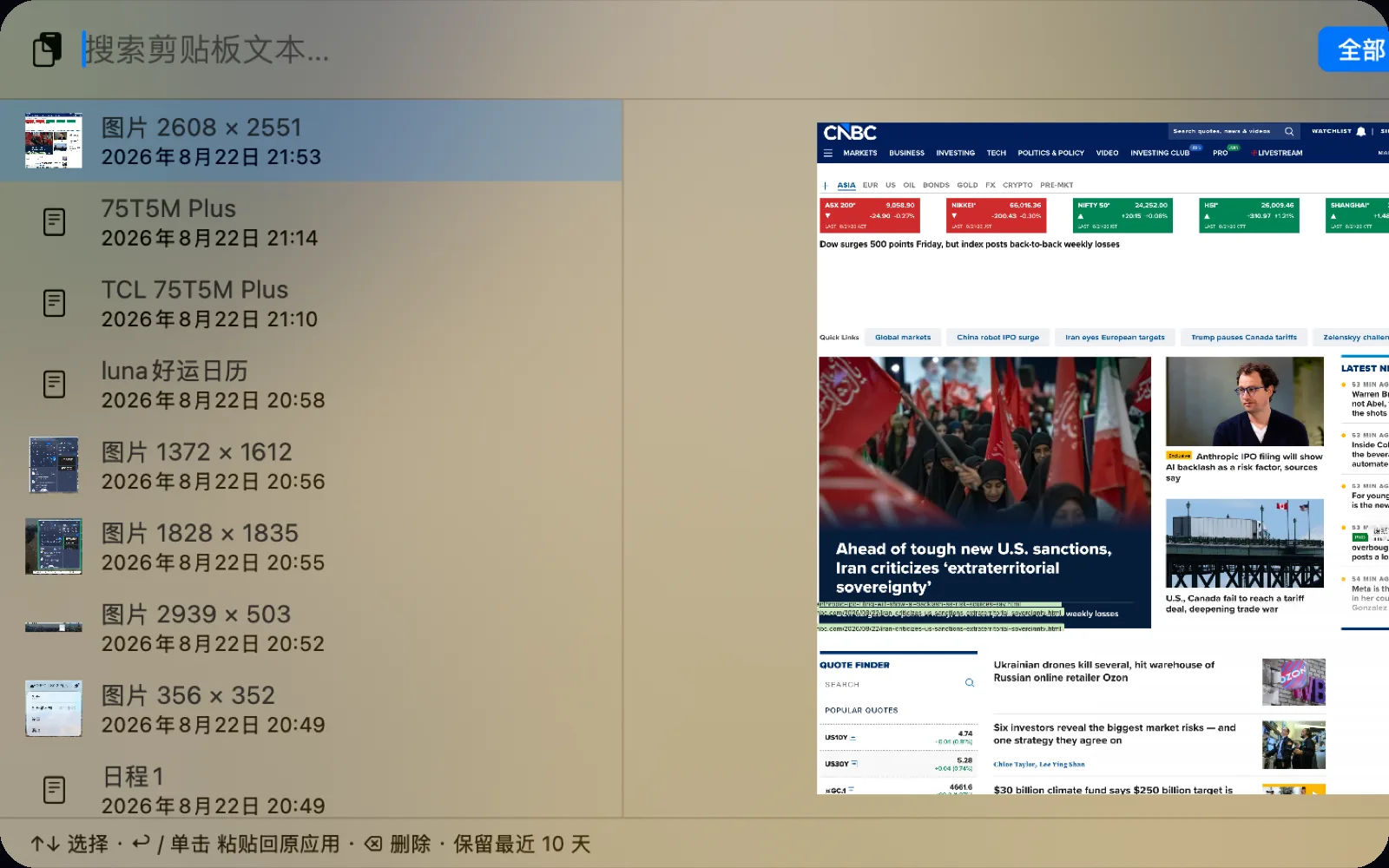Image resolution: width=1389 pixels, height=868 pixels.
Task: Click the large CNBC screenshot preview image
Action: 1103,458
